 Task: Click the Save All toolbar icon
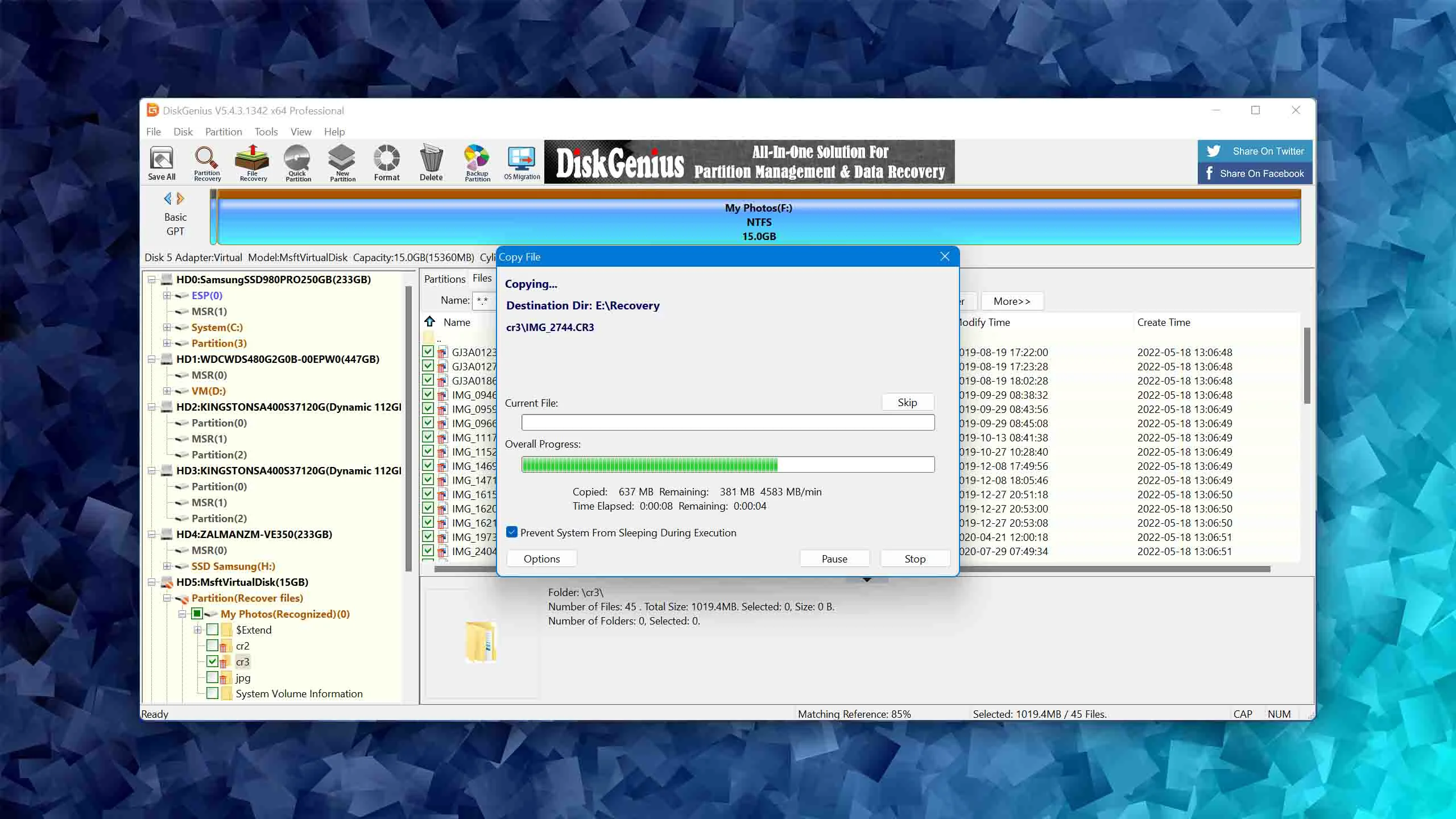[162, 163]
